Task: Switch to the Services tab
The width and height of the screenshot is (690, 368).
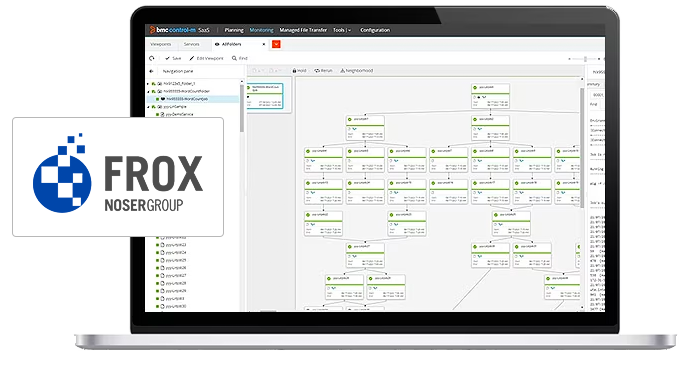Action: click(x=191, y=44)
